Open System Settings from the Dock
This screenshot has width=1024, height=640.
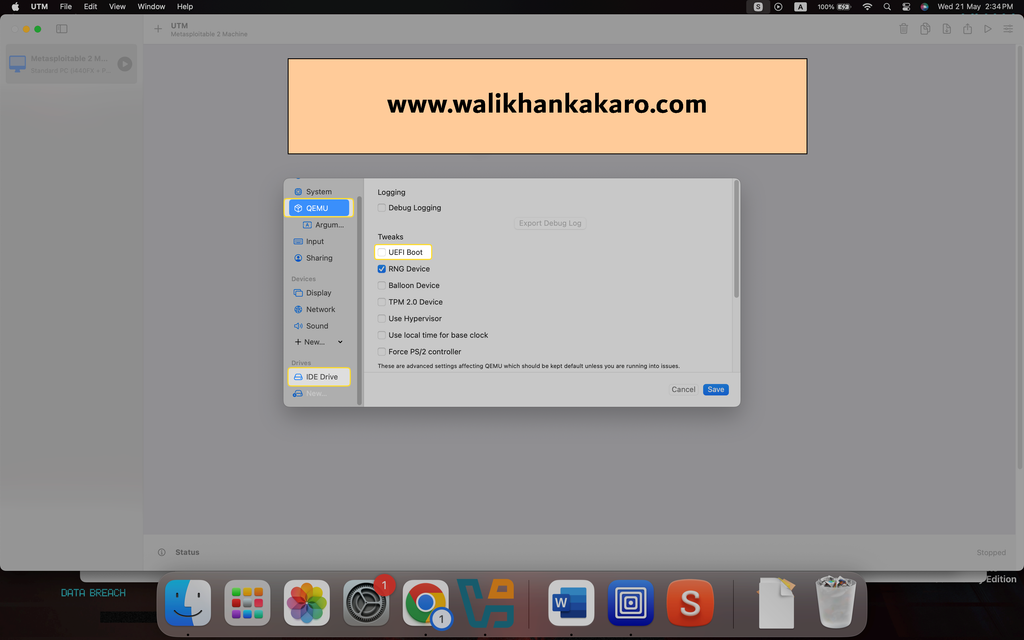tap(366, 603)
